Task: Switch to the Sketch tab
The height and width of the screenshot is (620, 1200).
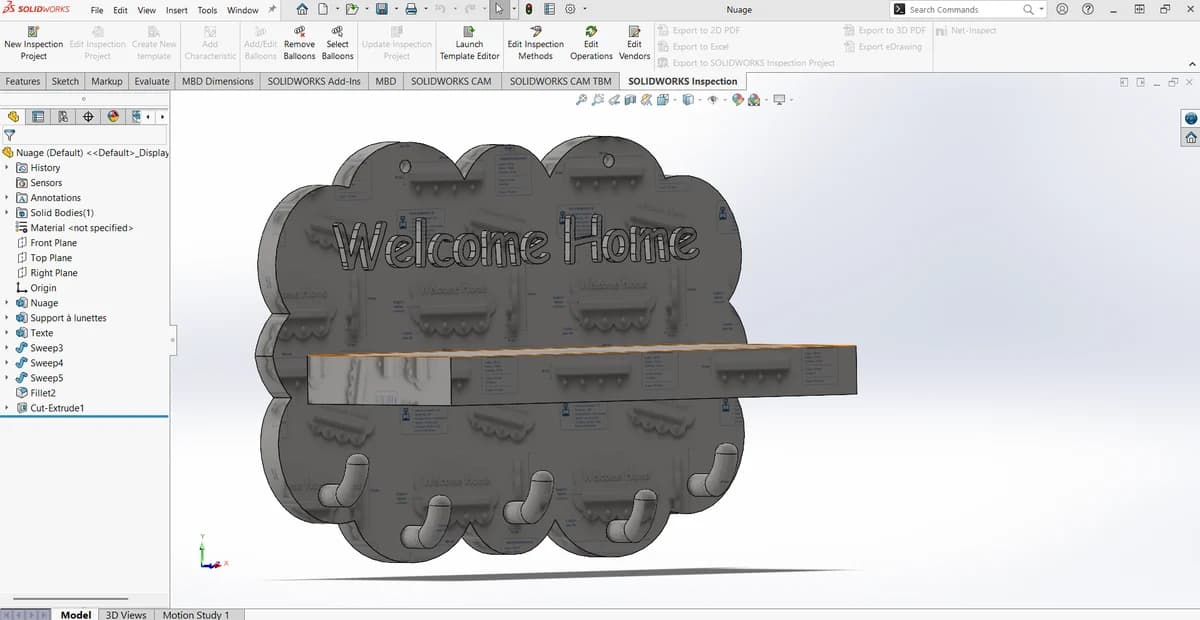Action: point(65,81)
